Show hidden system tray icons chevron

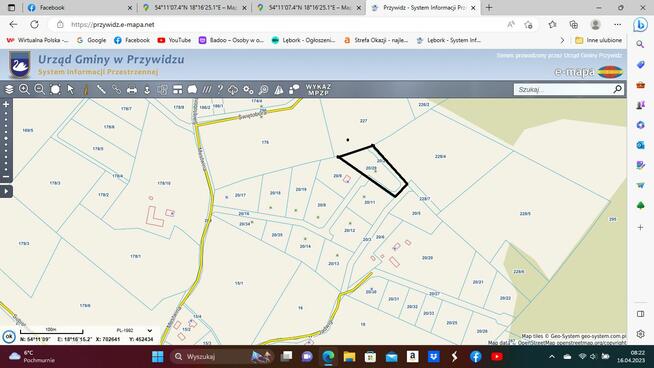point(552,357)
